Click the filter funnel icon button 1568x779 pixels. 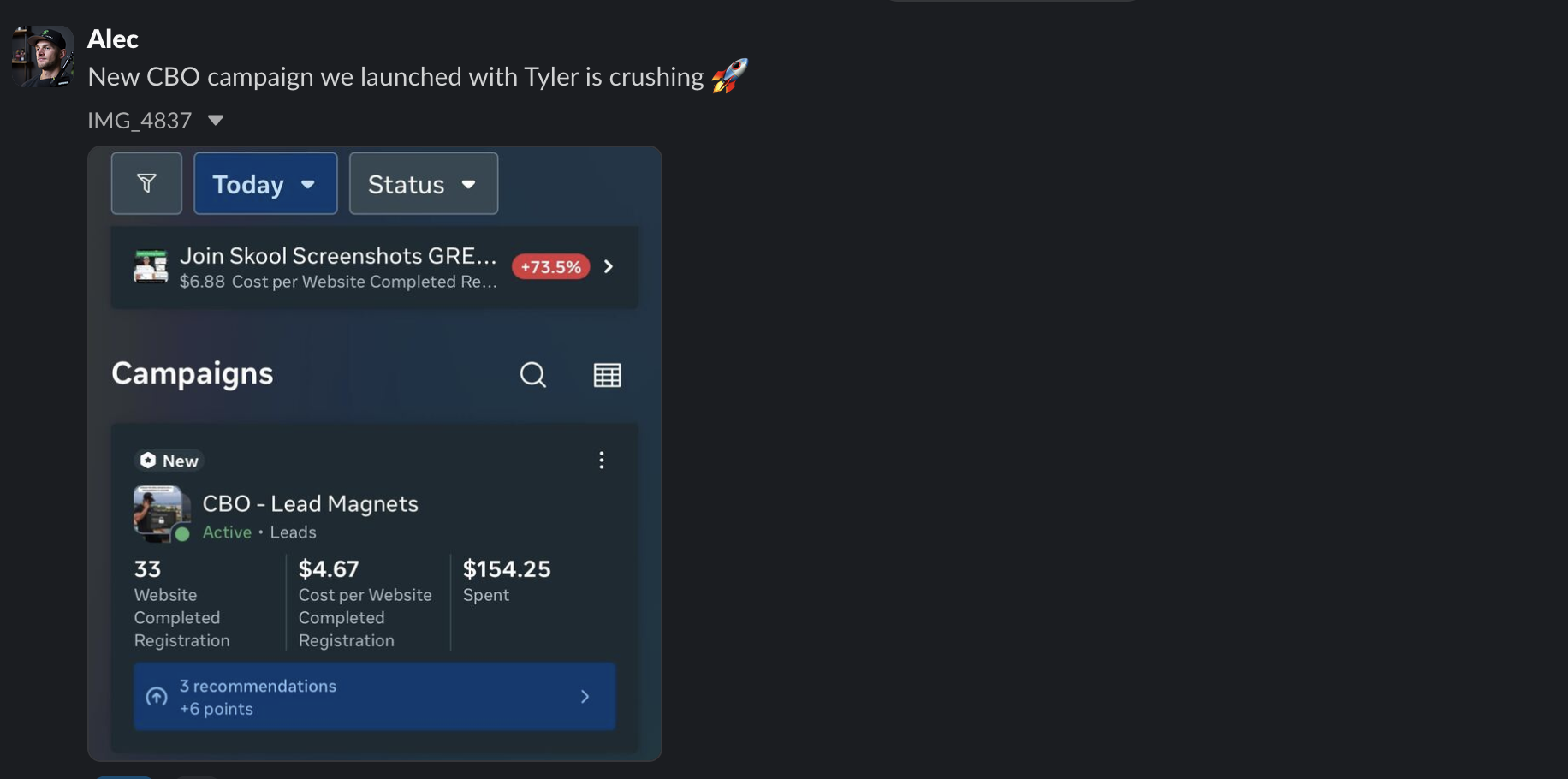(x=146, y=183)
